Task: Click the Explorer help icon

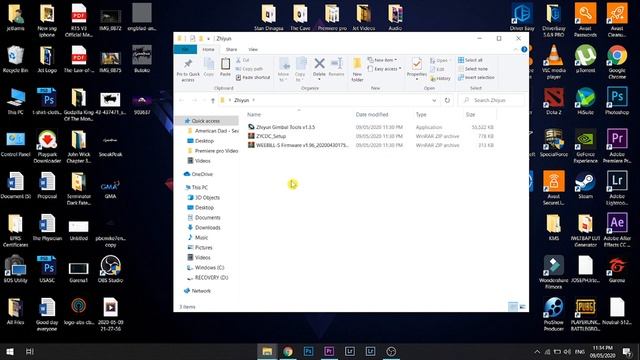Action: (524, 49)
